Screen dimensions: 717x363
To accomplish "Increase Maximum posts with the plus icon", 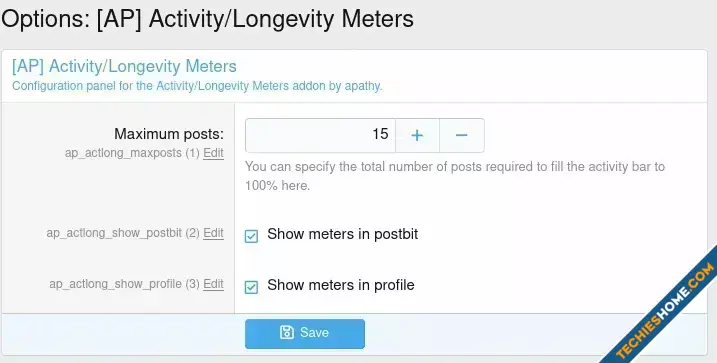I will point(417,135).
